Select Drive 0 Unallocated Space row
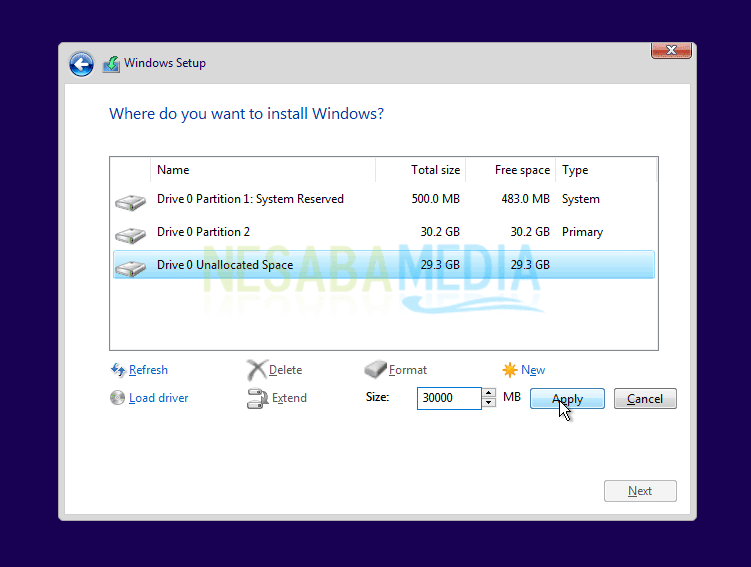 384,264
